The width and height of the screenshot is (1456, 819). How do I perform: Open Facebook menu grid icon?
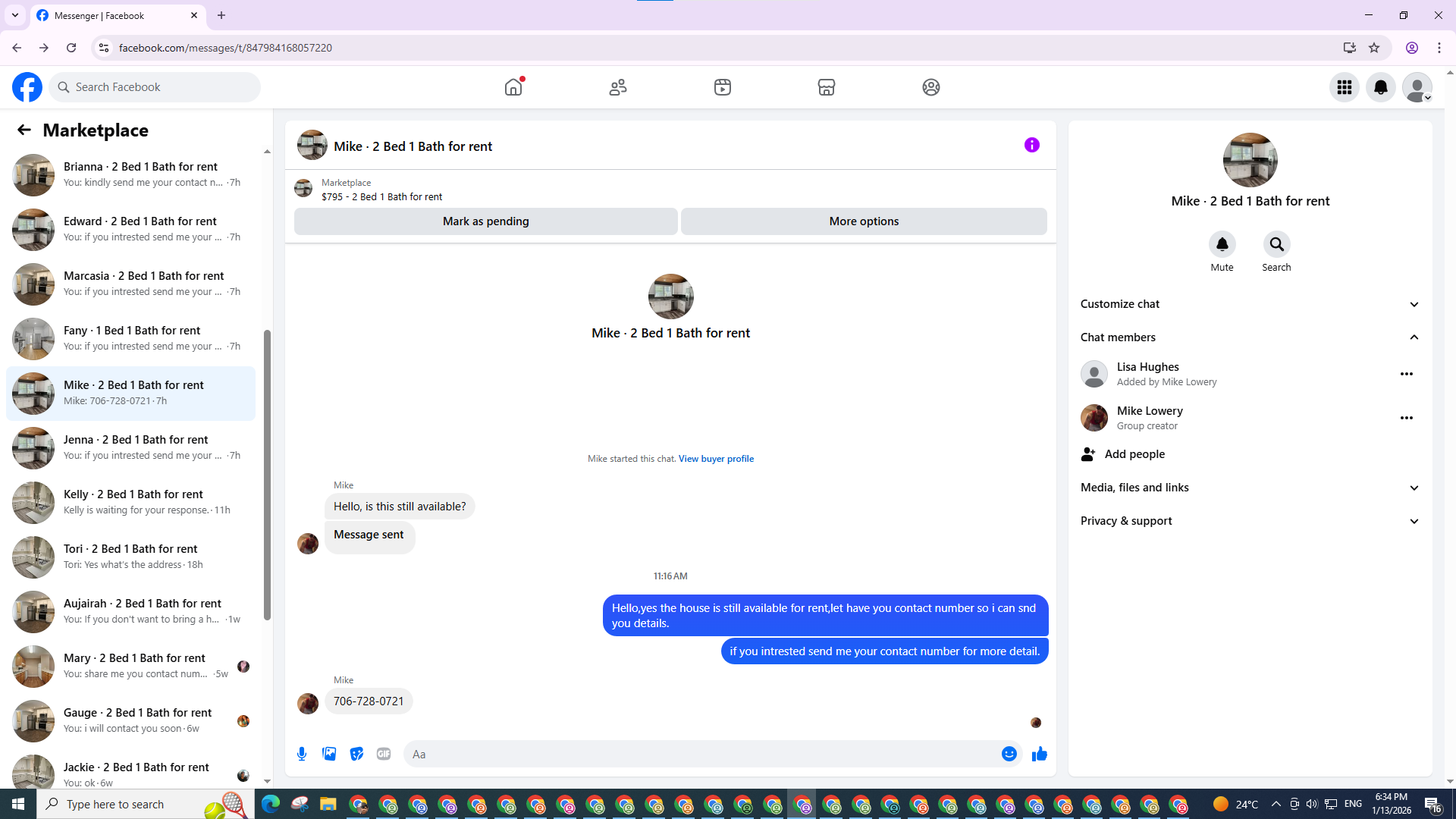click(1344, 87)
